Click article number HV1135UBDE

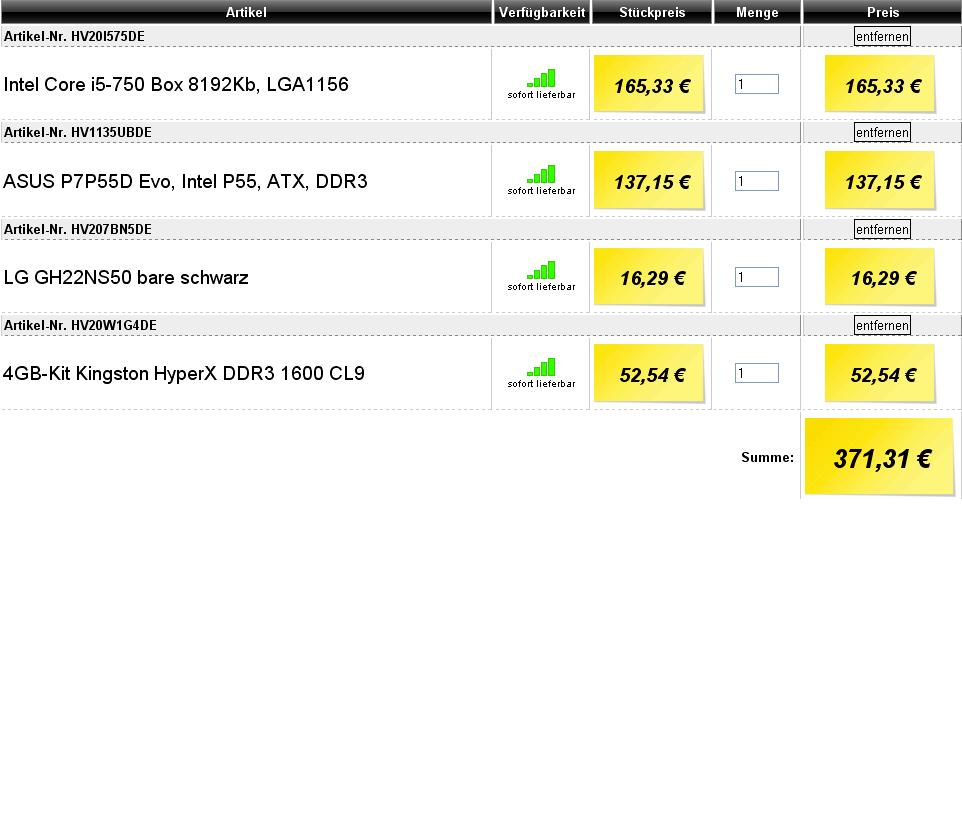click(x=111, y=132)
